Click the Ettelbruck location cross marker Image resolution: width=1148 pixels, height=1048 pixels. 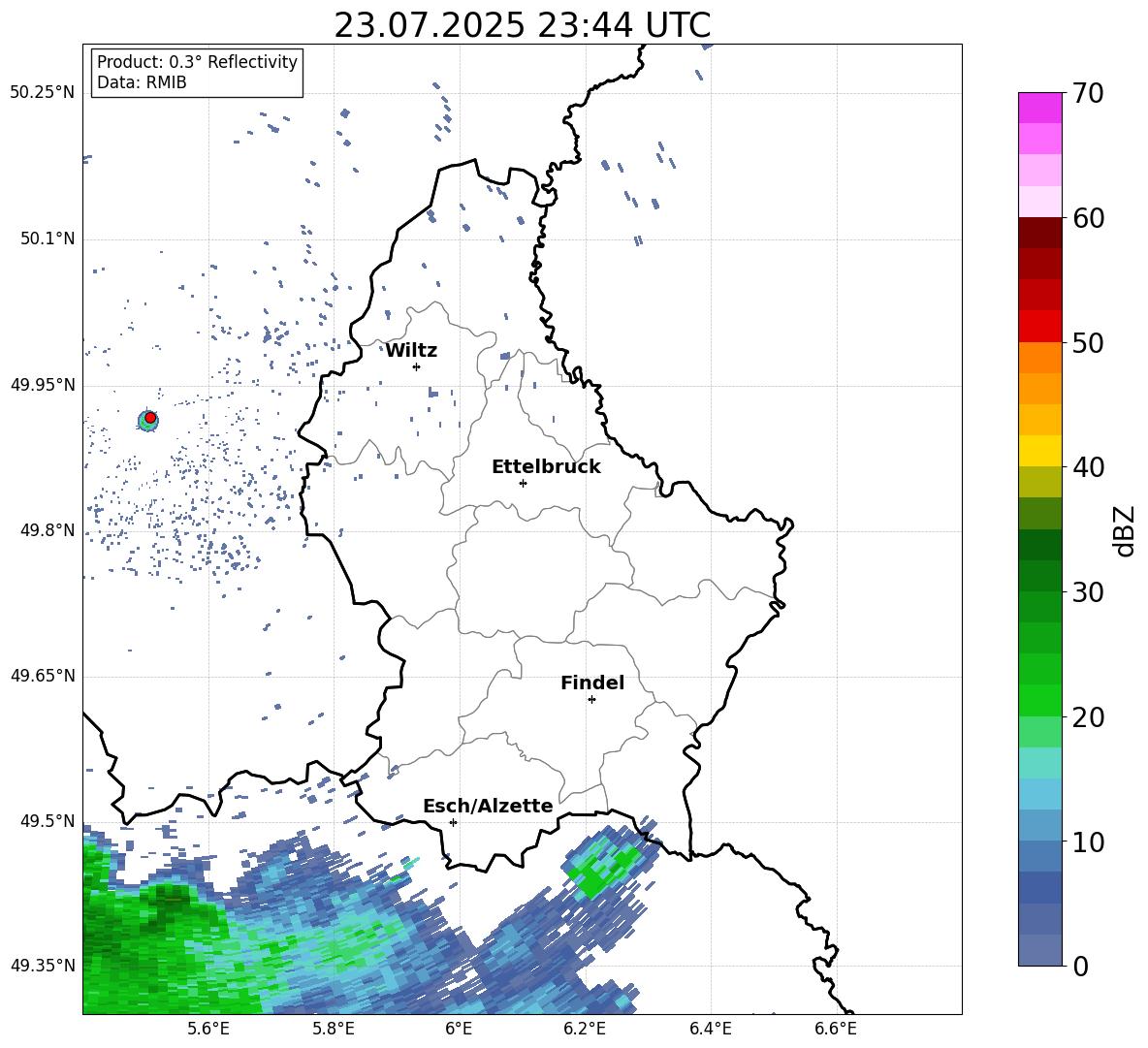[x=523, y=483]
